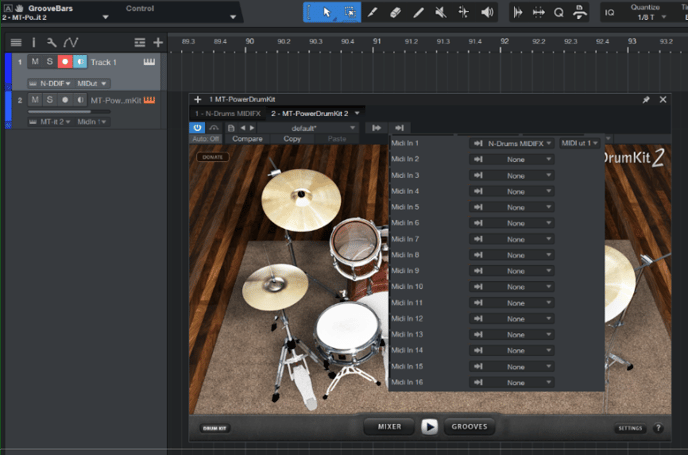
Task: Open the macro toolbar icon
Action: (x=580, y=12)
